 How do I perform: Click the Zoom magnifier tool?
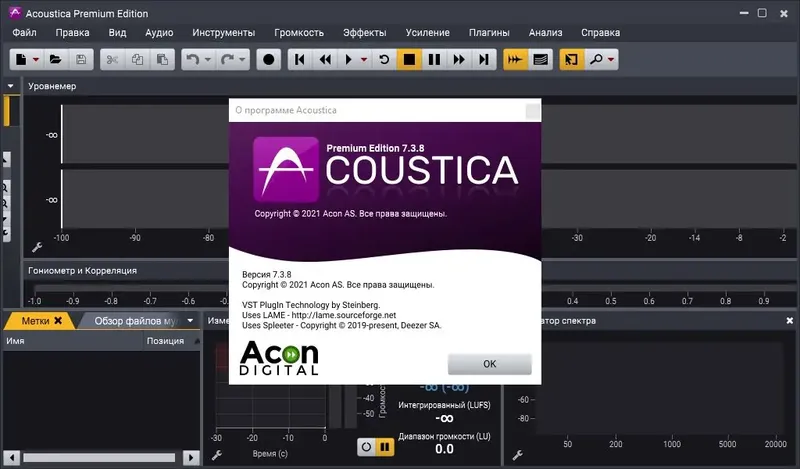(x=596, y=60)
